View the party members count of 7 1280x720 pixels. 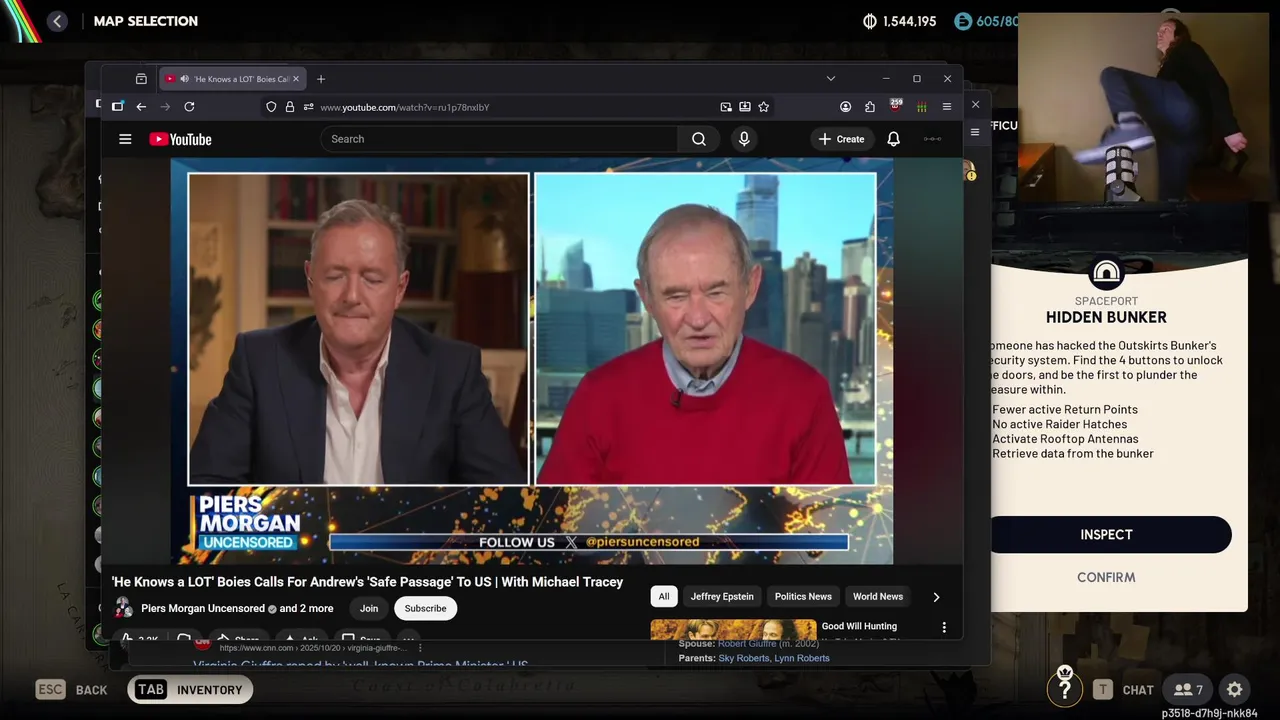pyautogui.click(x=1189, y=689)
